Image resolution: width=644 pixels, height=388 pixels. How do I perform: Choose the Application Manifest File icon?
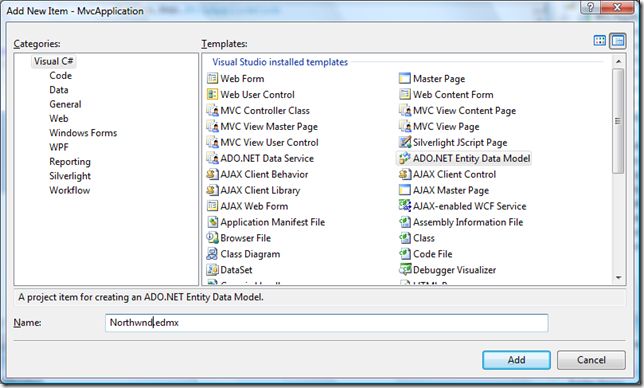click(x=212, y=222)
